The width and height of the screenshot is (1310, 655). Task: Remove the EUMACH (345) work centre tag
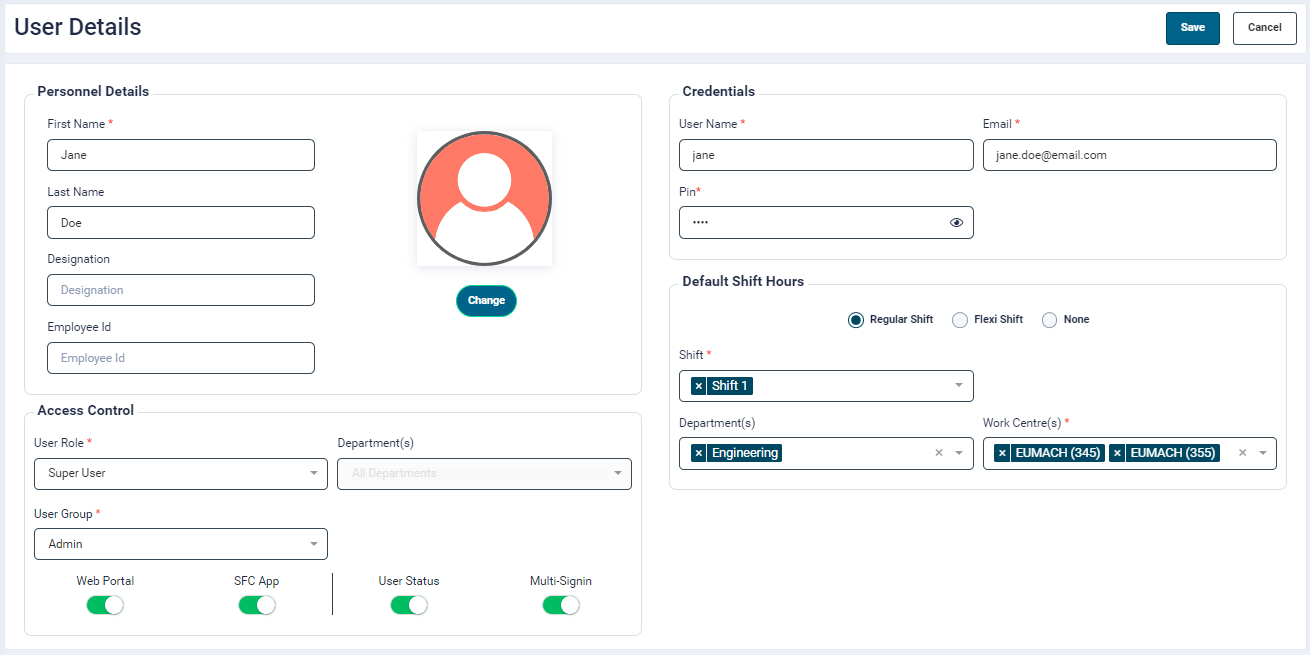[x=1002, y=453]
